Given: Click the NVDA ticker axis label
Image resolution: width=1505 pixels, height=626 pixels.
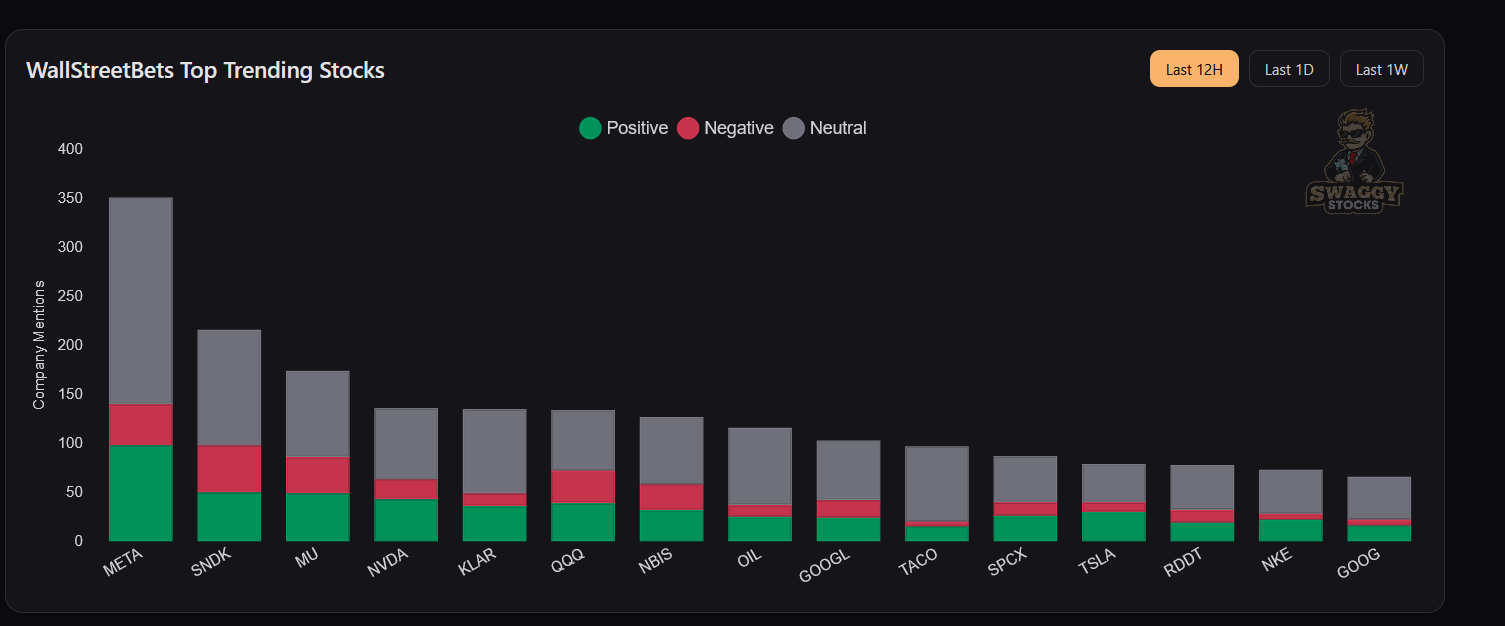Looking at the screenshot, I should pyautogui.click(x=388, y=565).
